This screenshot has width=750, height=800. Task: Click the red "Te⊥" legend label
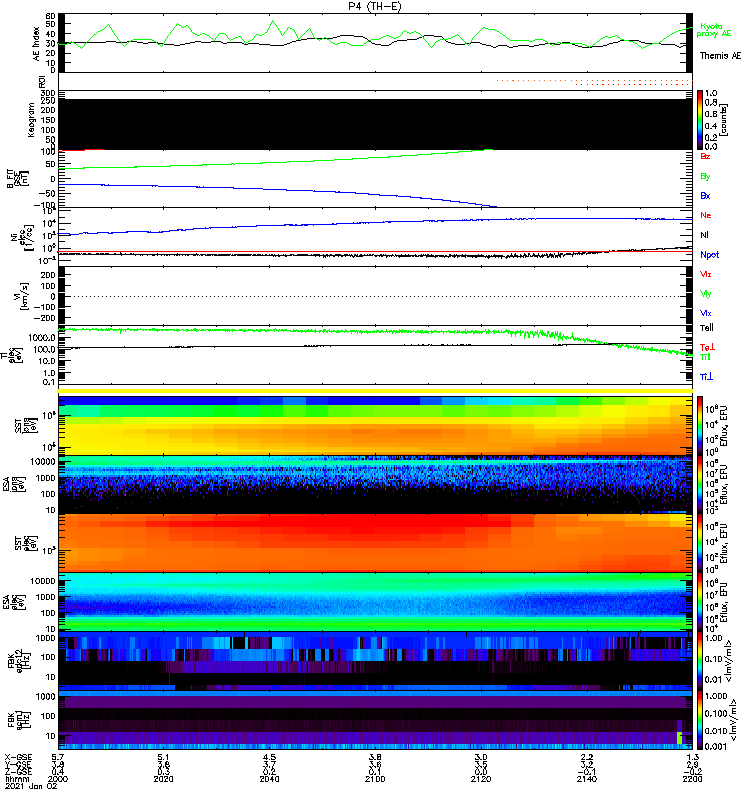click(x=707, y=347)
